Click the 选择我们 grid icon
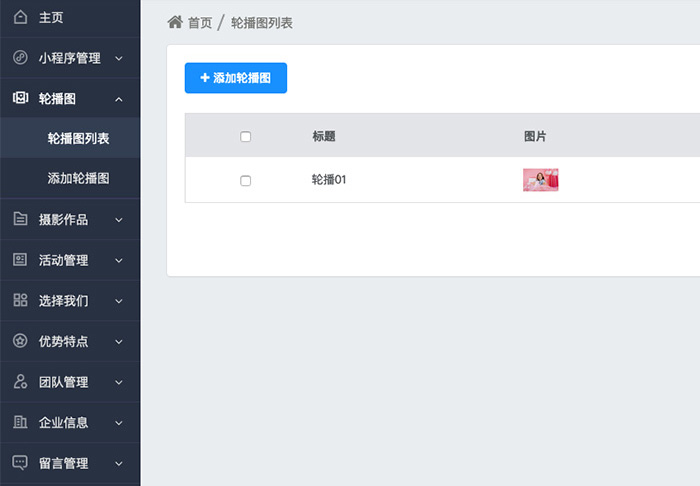Image resolution: width=700 pixels, height=486 pixels. 20,300
